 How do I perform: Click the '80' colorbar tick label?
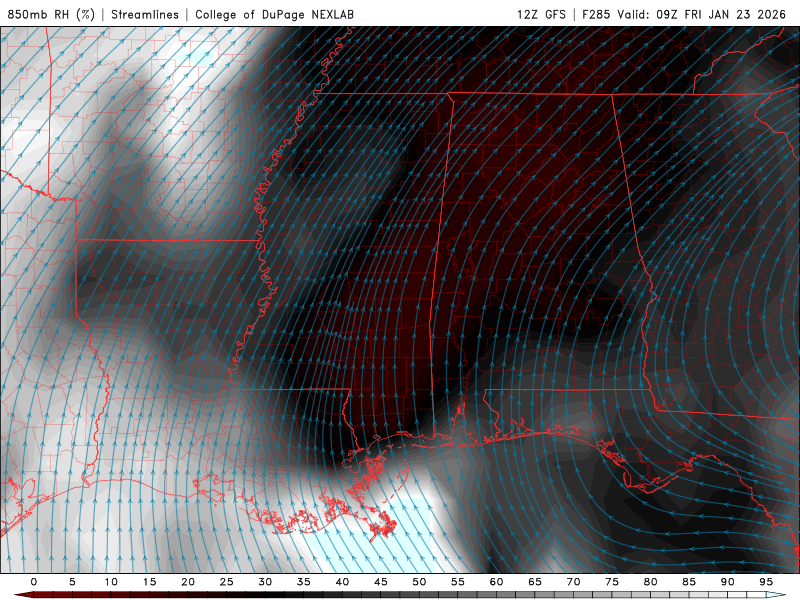pyautogui.click(x=651, y=582)
